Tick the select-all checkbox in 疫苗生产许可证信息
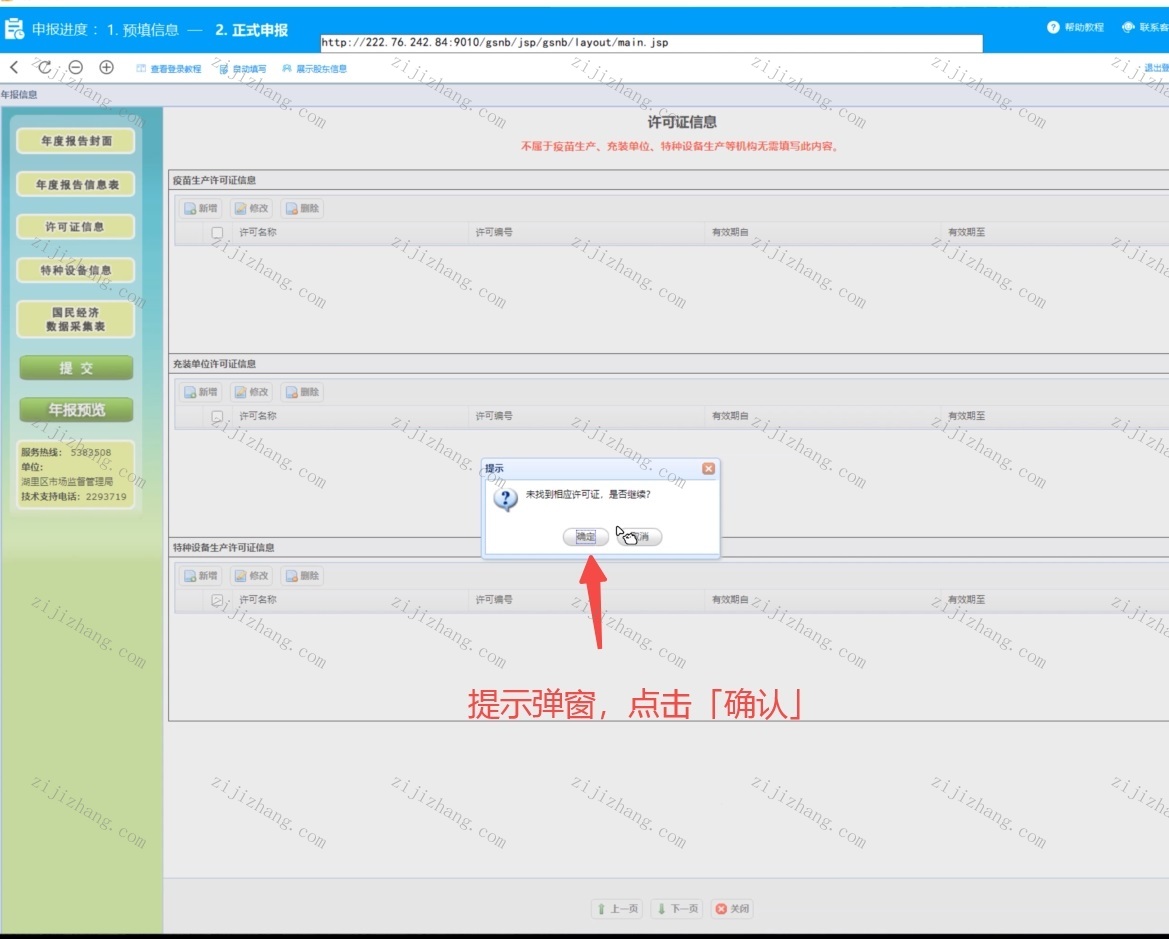This screenshot has width=1169, height=939. (x=217, y=233)
